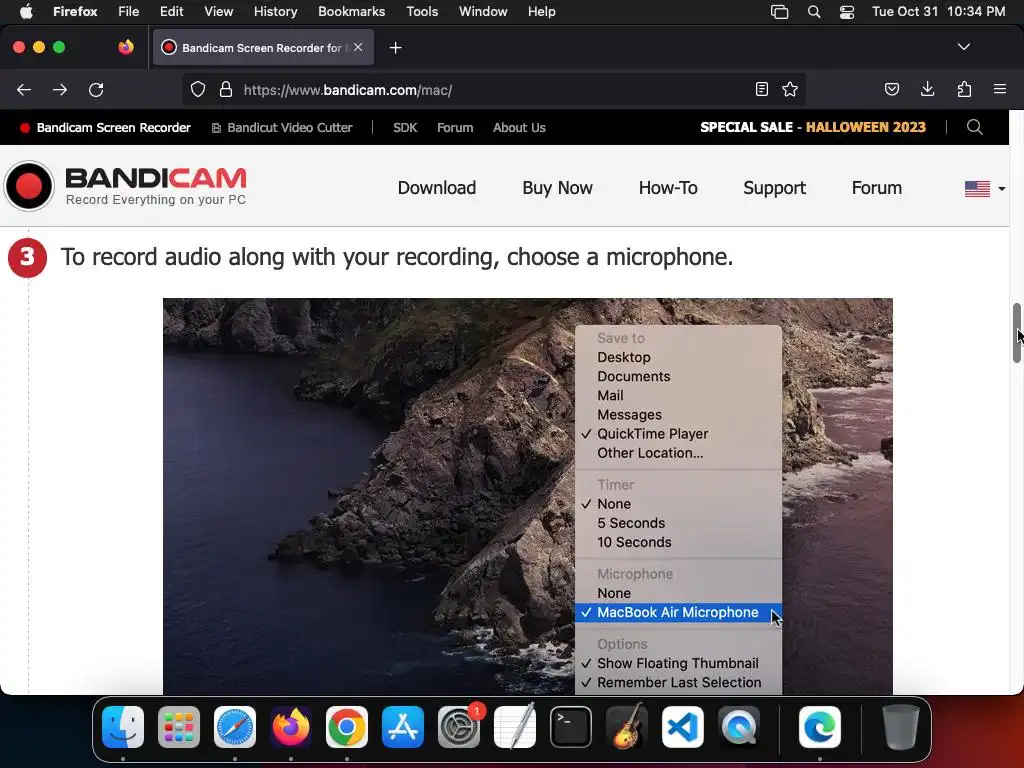Viewport: 1024px width, 768px height.
Task: Open the Firefox downloads panel
Action: (x=927, y=89)
